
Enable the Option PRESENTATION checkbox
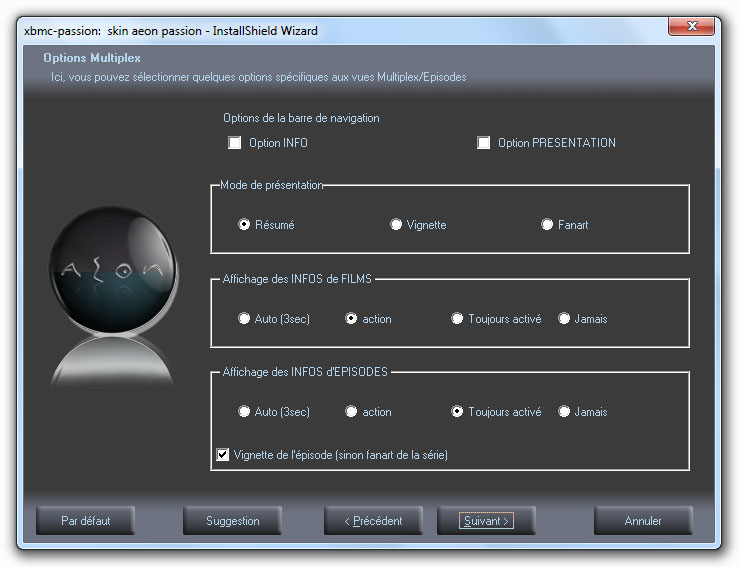(x=484, y=143)
